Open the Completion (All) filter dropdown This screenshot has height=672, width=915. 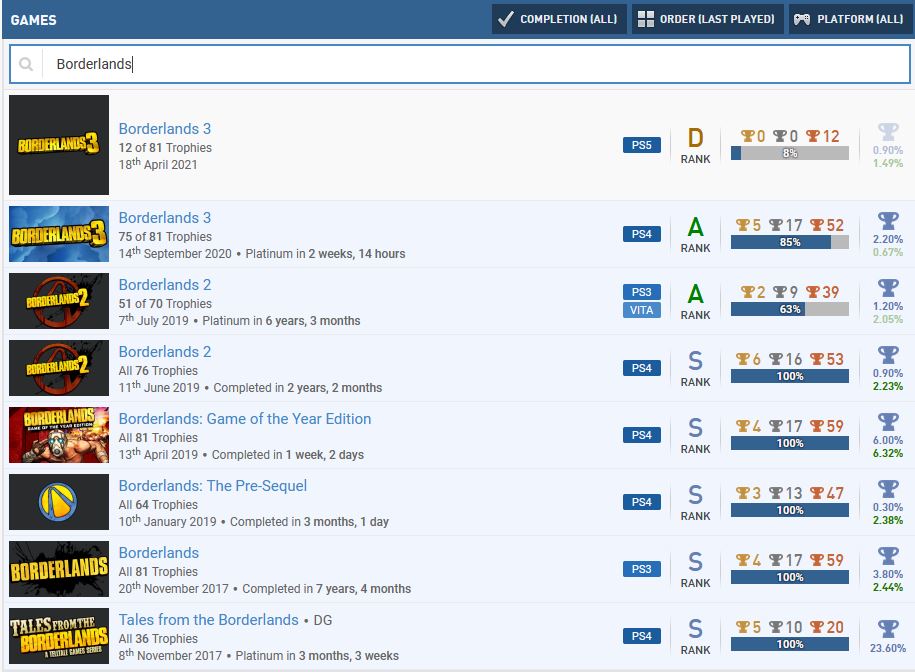(x=558, y=19)
